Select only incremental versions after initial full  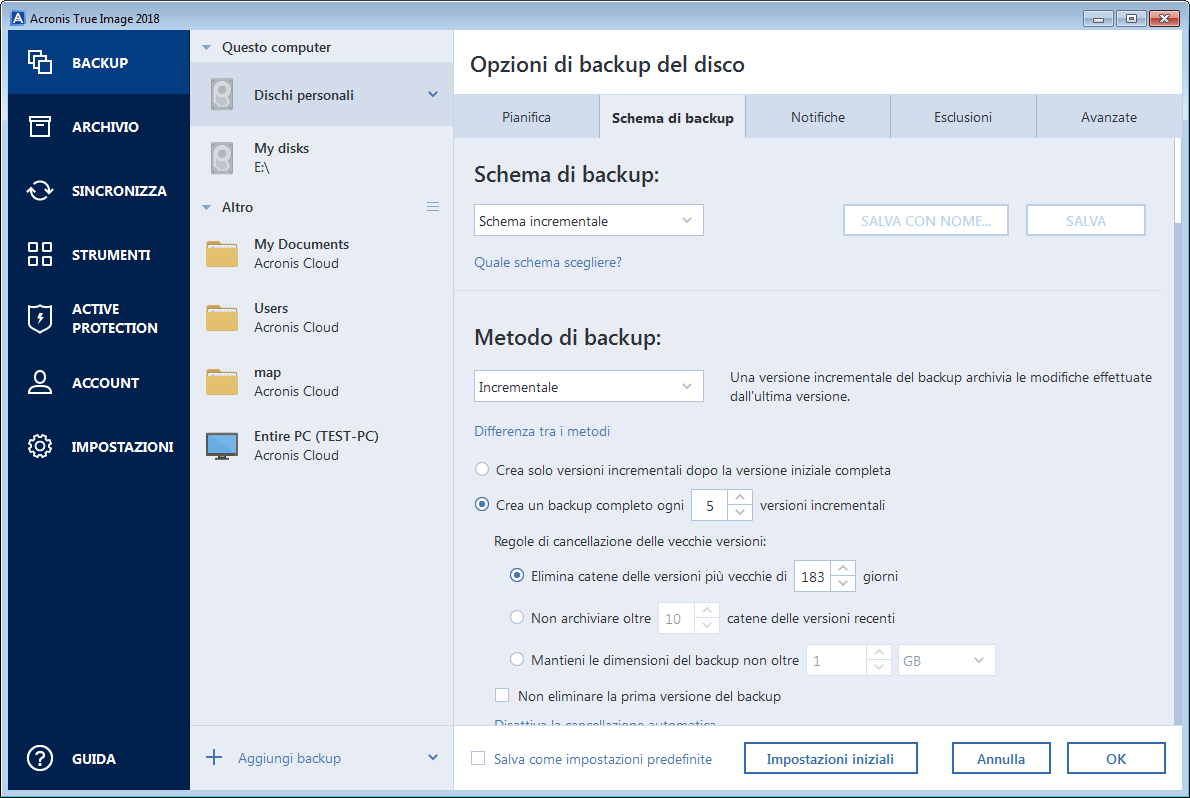[x=481, y=469]
